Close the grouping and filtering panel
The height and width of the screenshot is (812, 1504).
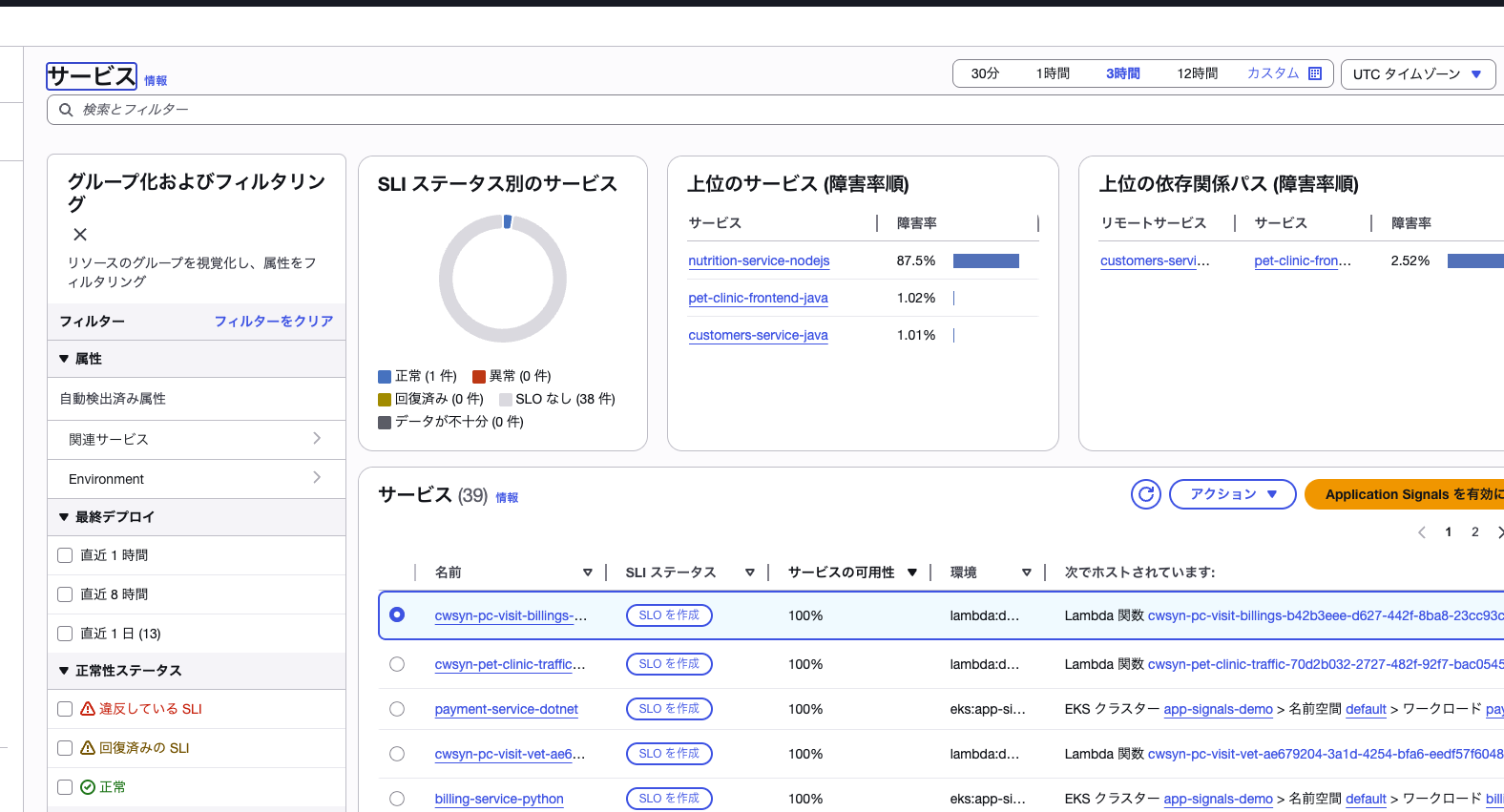click(x=80, y=235)
